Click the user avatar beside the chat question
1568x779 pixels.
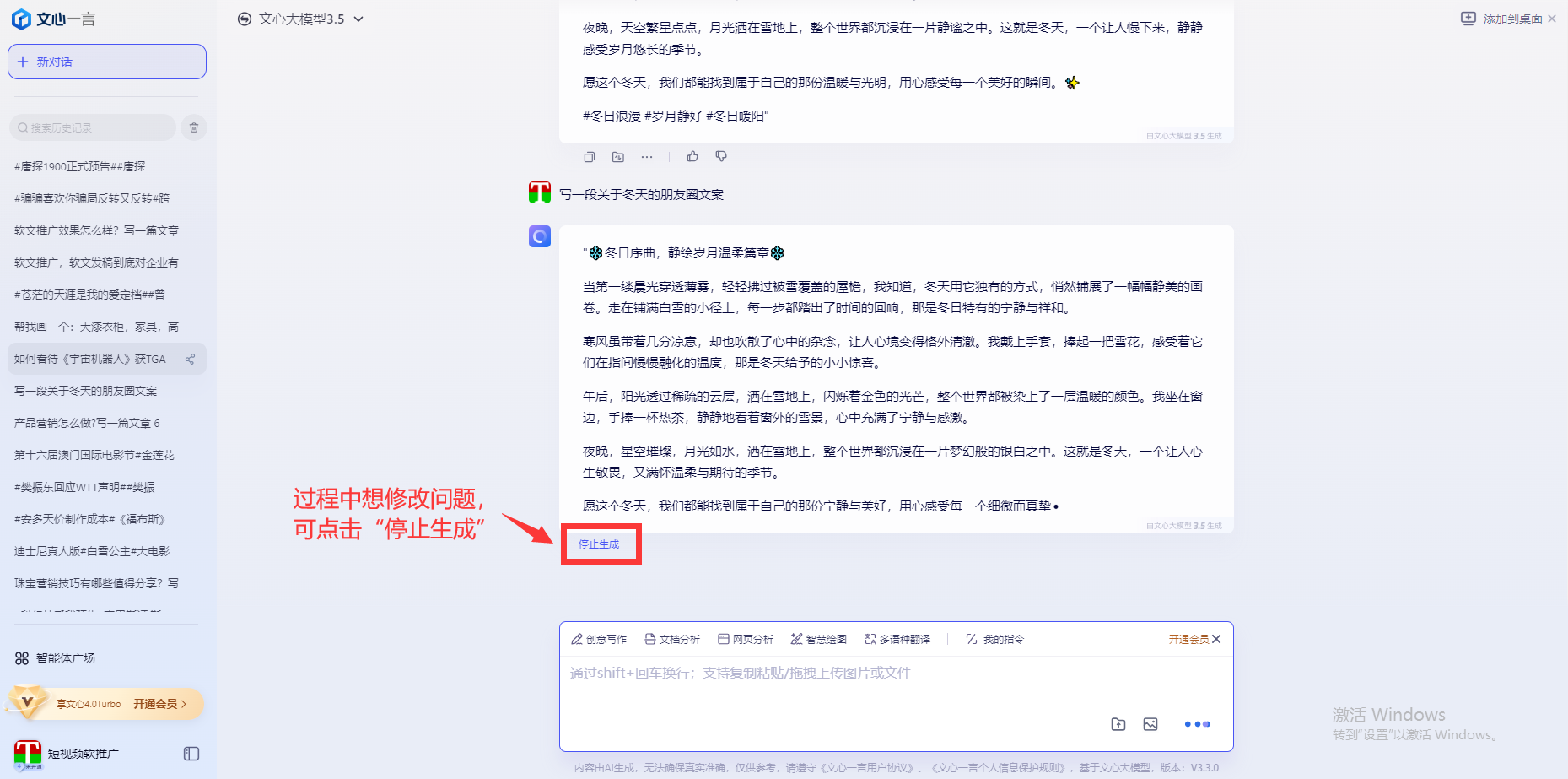pos(540,193)
